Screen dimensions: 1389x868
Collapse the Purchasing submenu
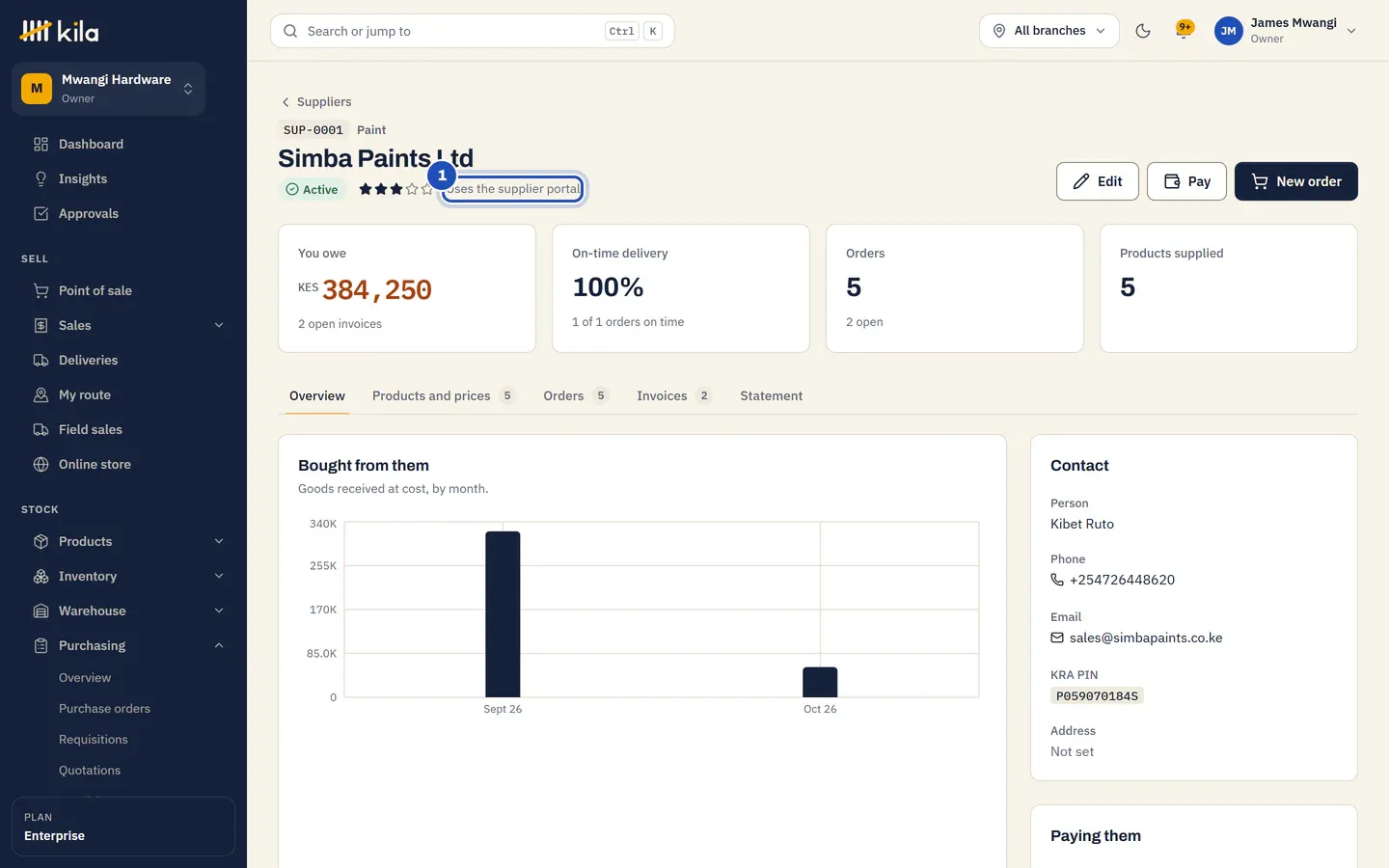click(219, 645)
